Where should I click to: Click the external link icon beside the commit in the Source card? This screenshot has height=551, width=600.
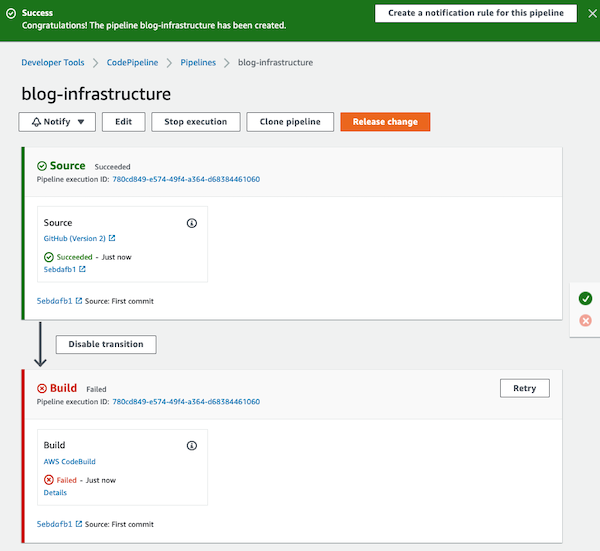(82, 269)
